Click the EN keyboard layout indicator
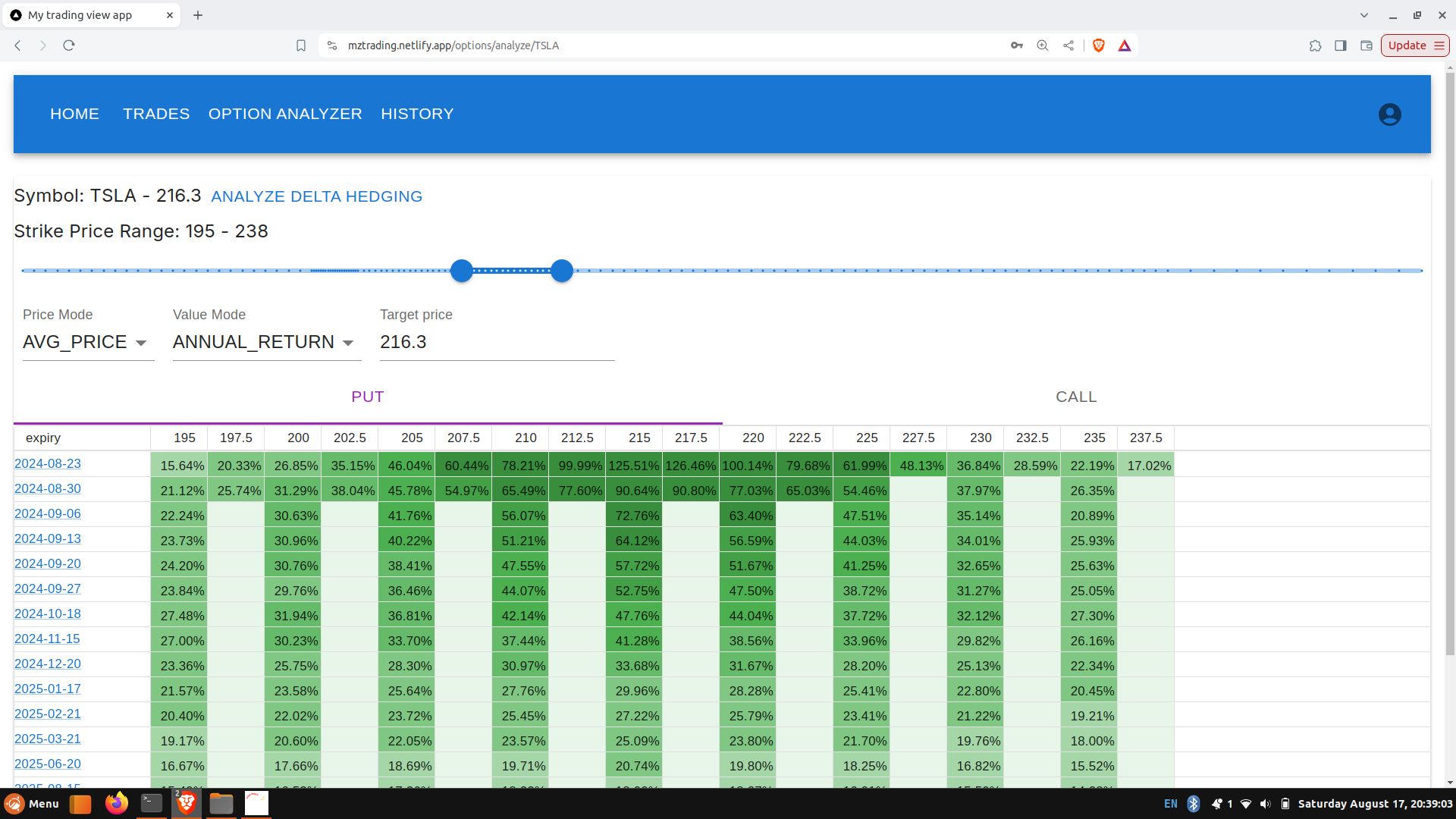The height and width of the screenshot is (819, 1456). pos(1171,804)
